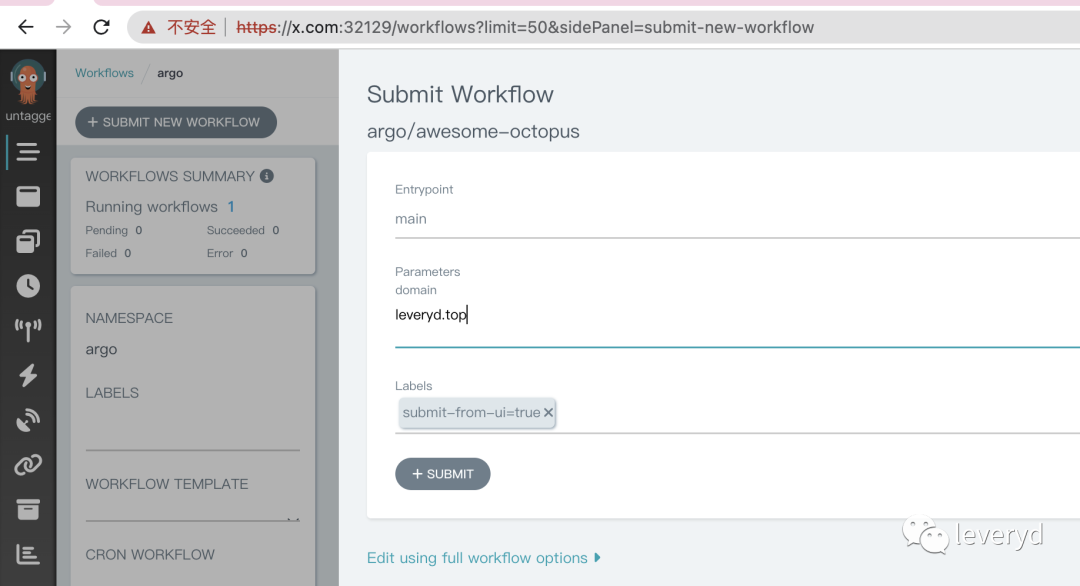Open Workflow Templates sidebar icon
Screen dimensions: 1080x586
[x=28, y=196]
